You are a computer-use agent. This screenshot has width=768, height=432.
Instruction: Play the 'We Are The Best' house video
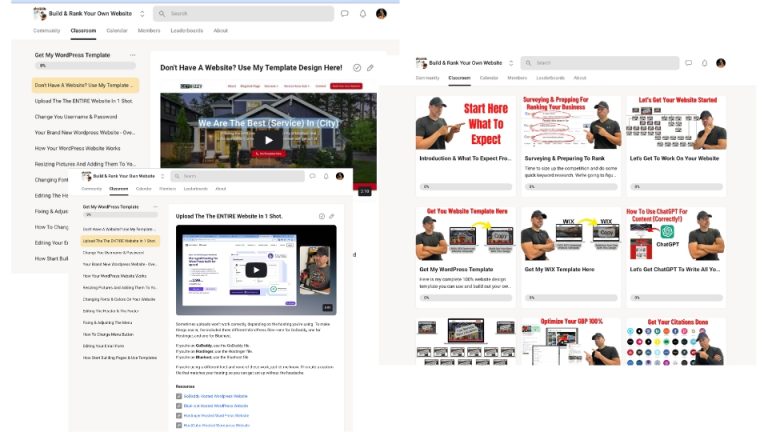pos(267,140)
